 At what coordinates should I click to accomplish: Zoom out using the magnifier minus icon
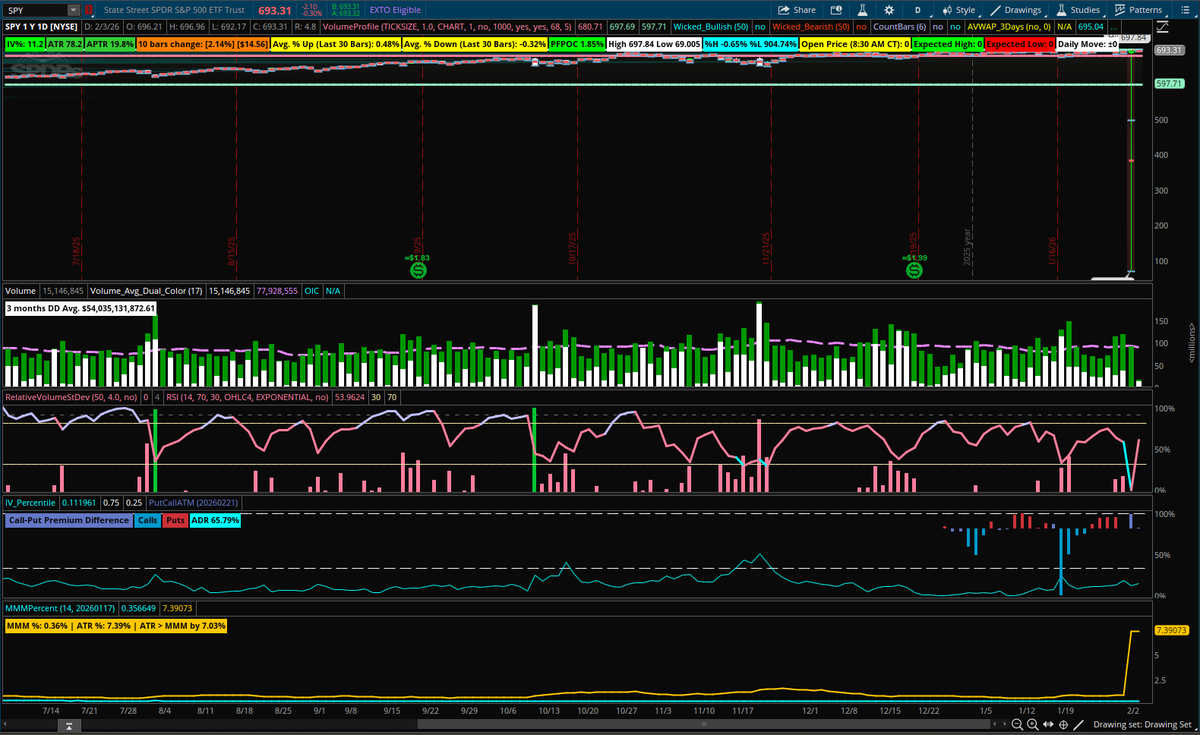click(1017, 725)
